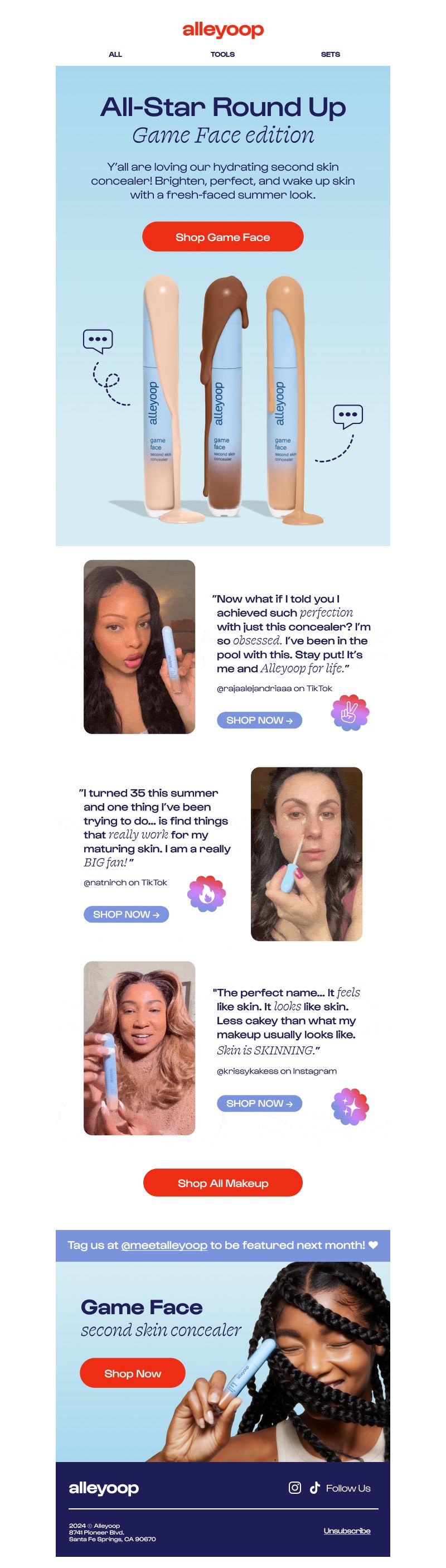
Task: Click the footer alleyoop logo
Action: click(x=104, y=1488)
